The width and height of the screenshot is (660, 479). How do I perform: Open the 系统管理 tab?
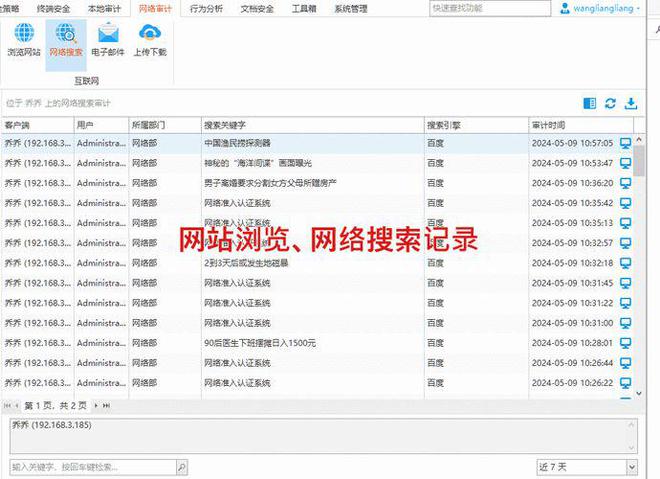(x=351, y=8)
